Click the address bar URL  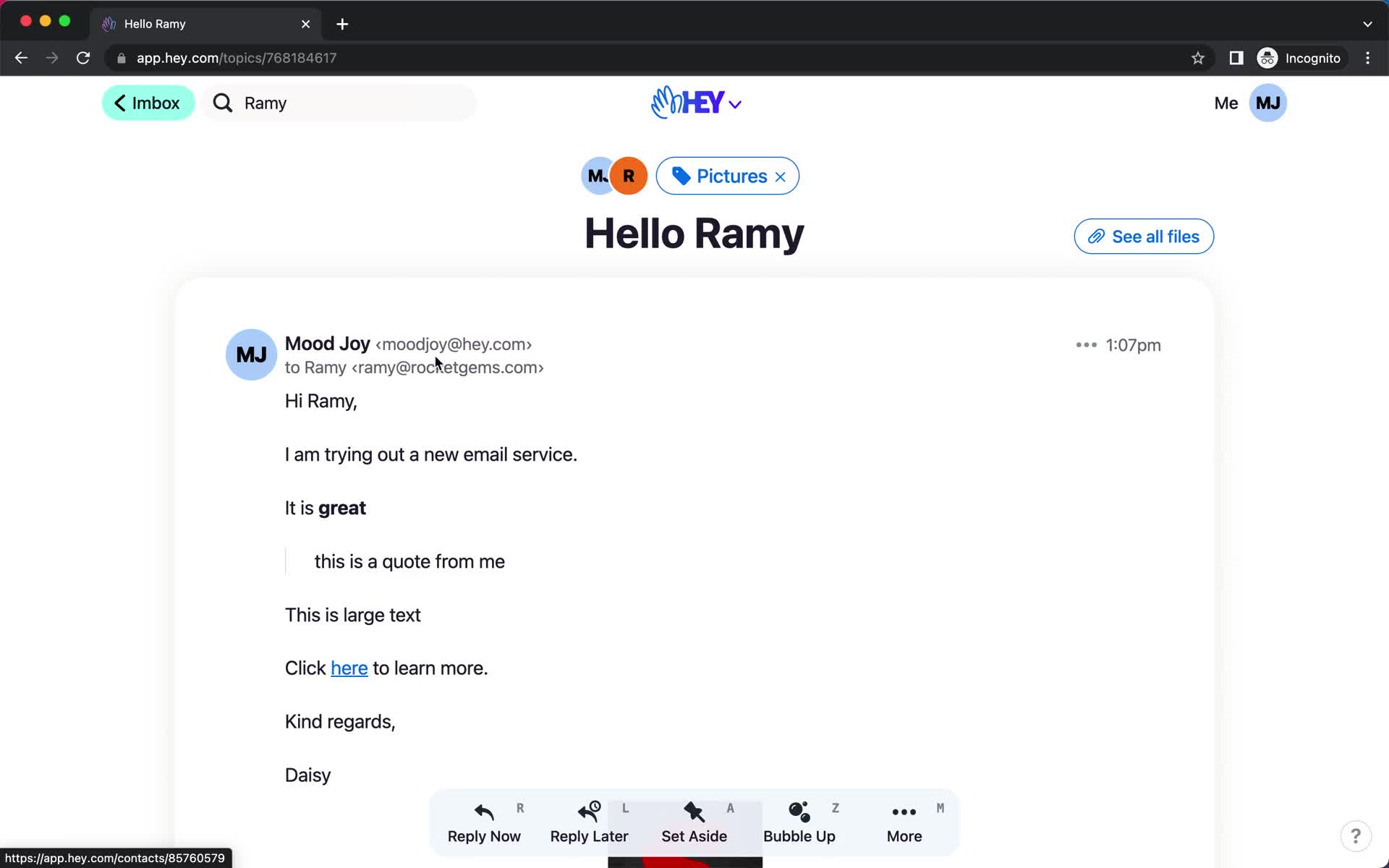[x=237, y=58]
